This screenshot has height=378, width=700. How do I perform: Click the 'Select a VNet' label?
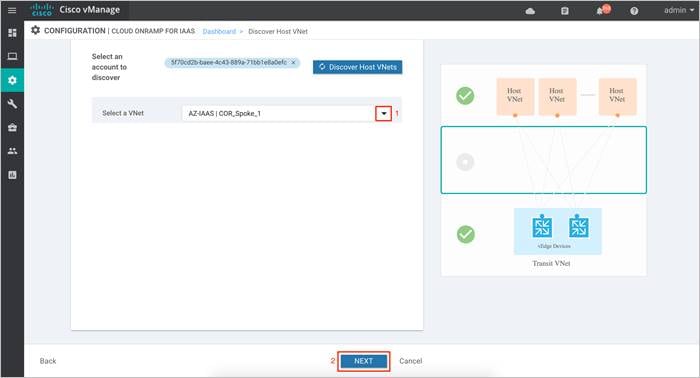click(123, 113)
